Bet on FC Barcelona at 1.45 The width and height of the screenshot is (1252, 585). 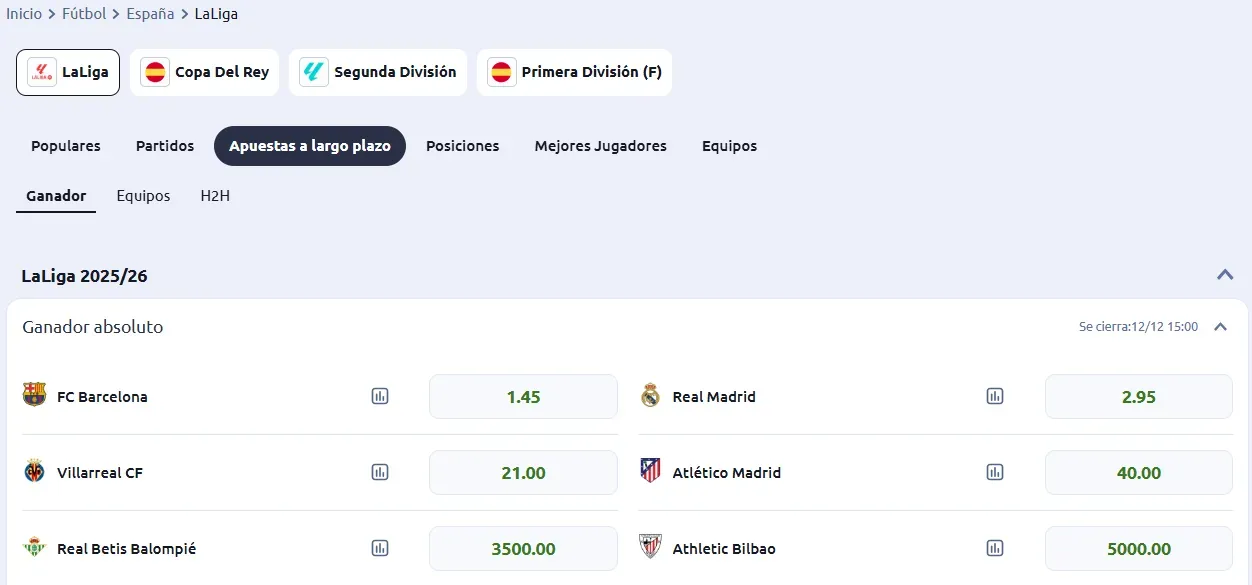pos(523,397)
